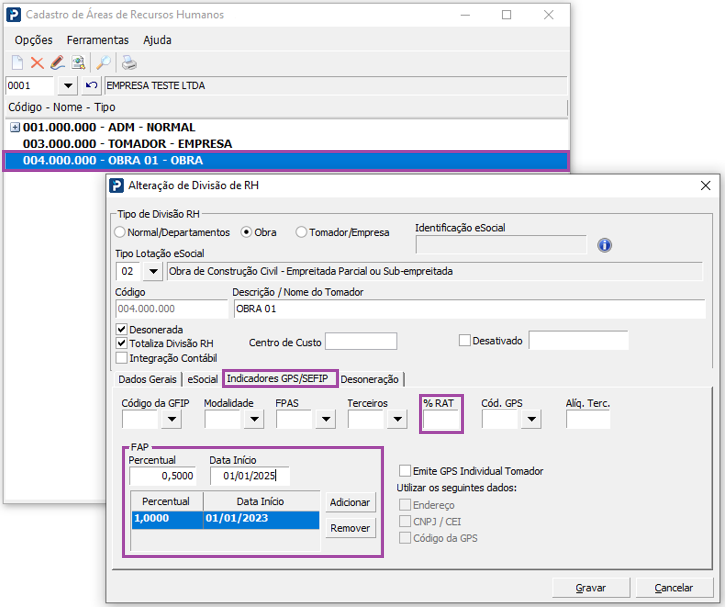726x610 pixels.
Task: Click the % RAT input field
Action: [442, 420]
